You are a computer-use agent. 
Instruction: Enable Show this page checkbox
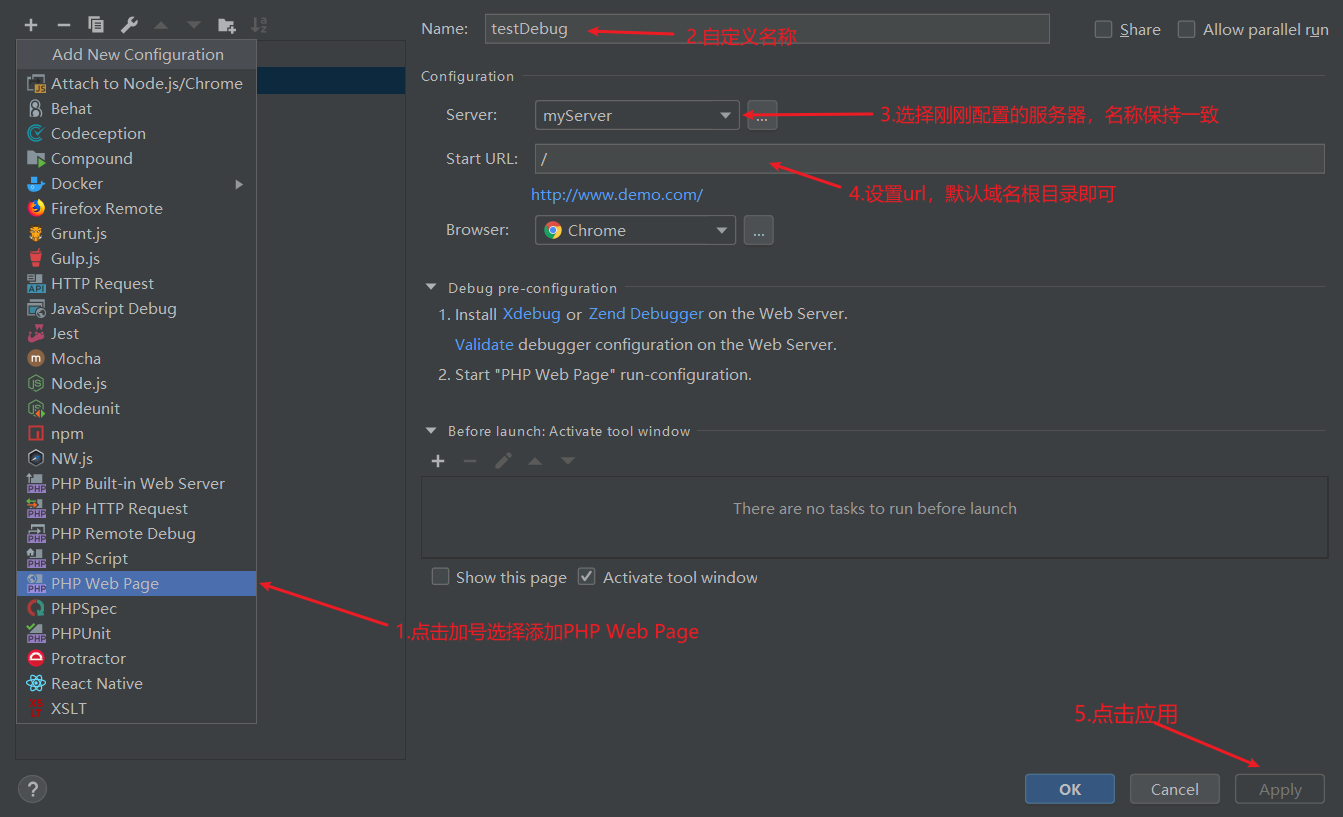click(x=440, y=577)
